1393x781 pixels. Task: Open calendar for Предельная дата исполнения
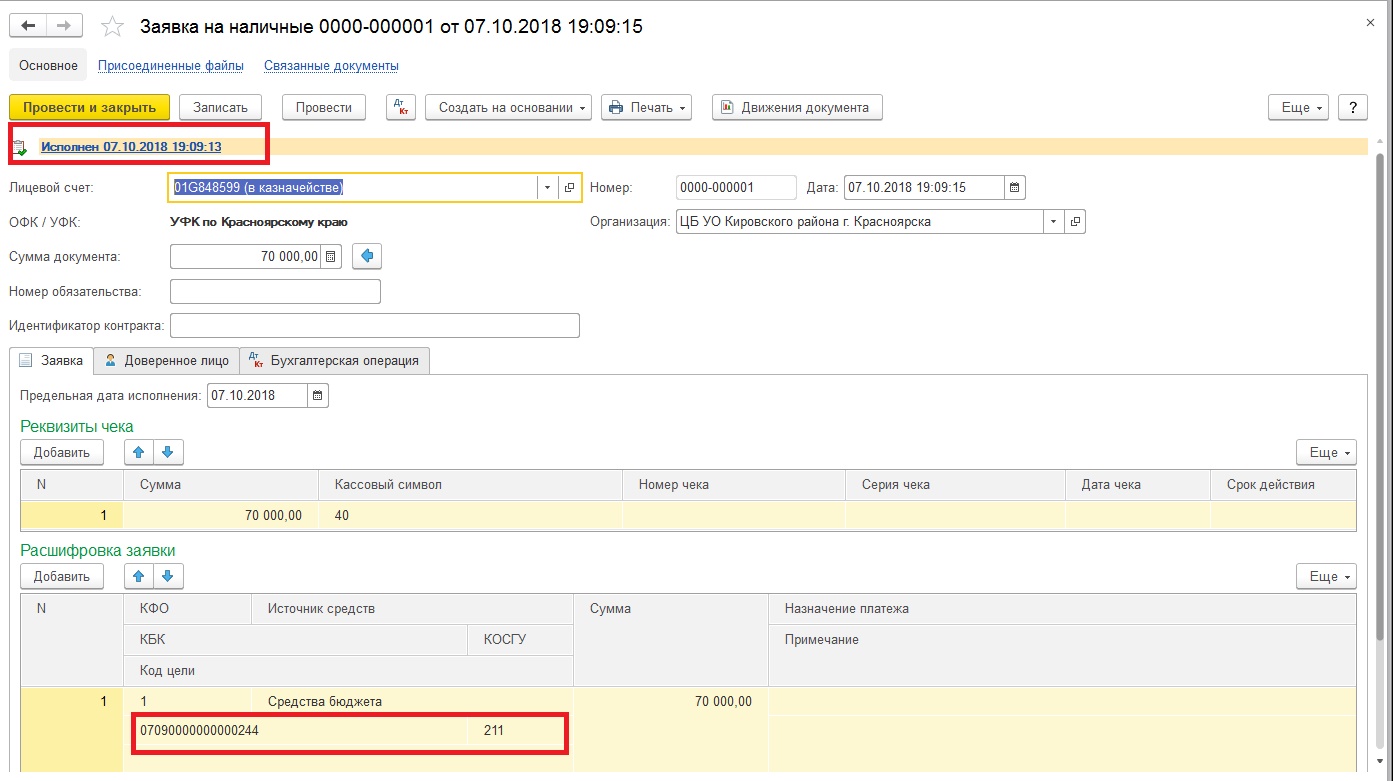tap(317, 396)
